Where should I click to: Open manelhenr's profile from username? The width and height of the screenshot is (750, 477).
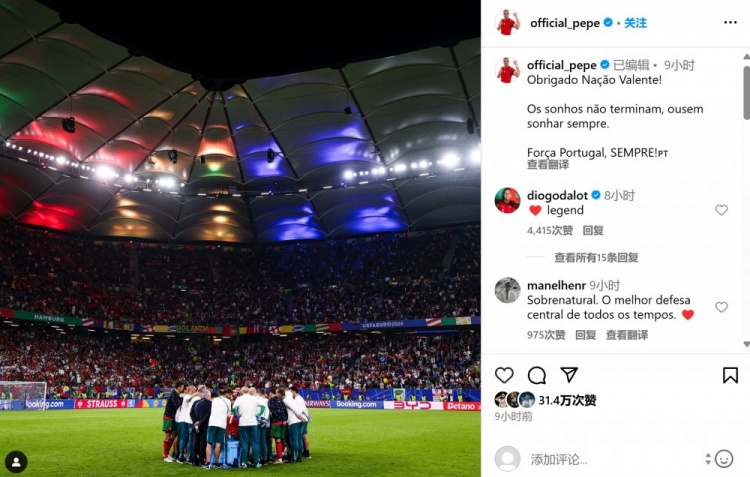(x=556, y=286)
